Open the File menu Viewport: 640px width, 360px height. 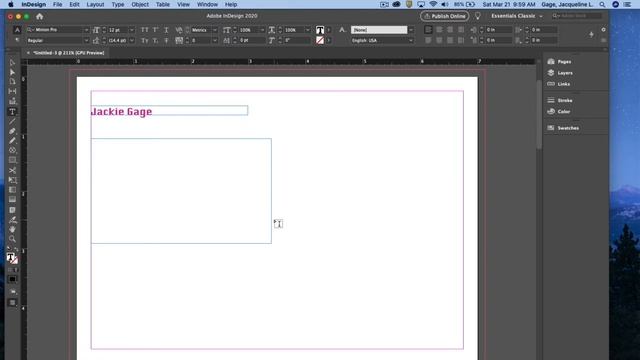(x=58, y=4)
